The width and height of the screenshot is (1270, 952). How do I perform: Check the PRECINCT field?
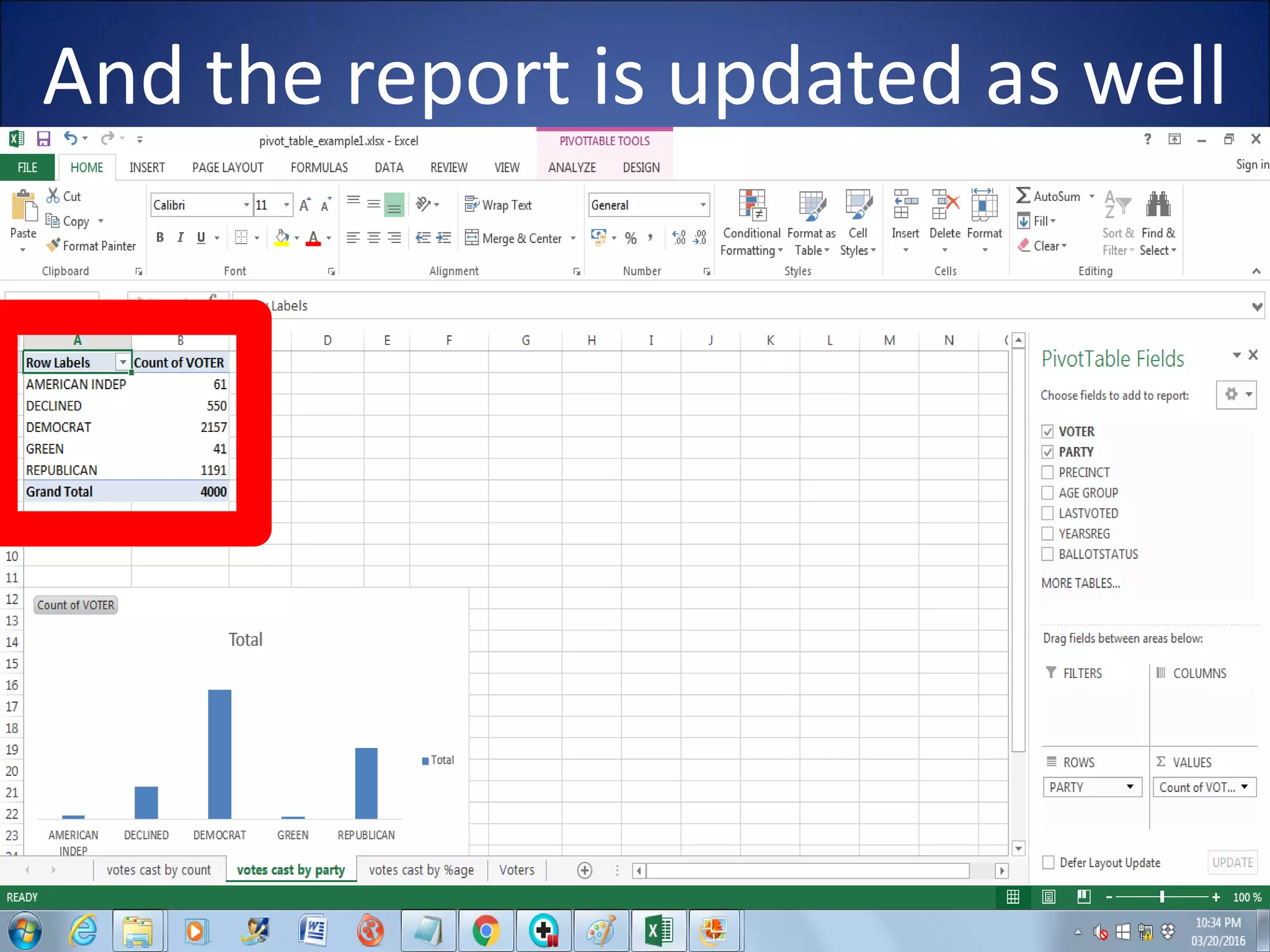tap(1047, 472)
